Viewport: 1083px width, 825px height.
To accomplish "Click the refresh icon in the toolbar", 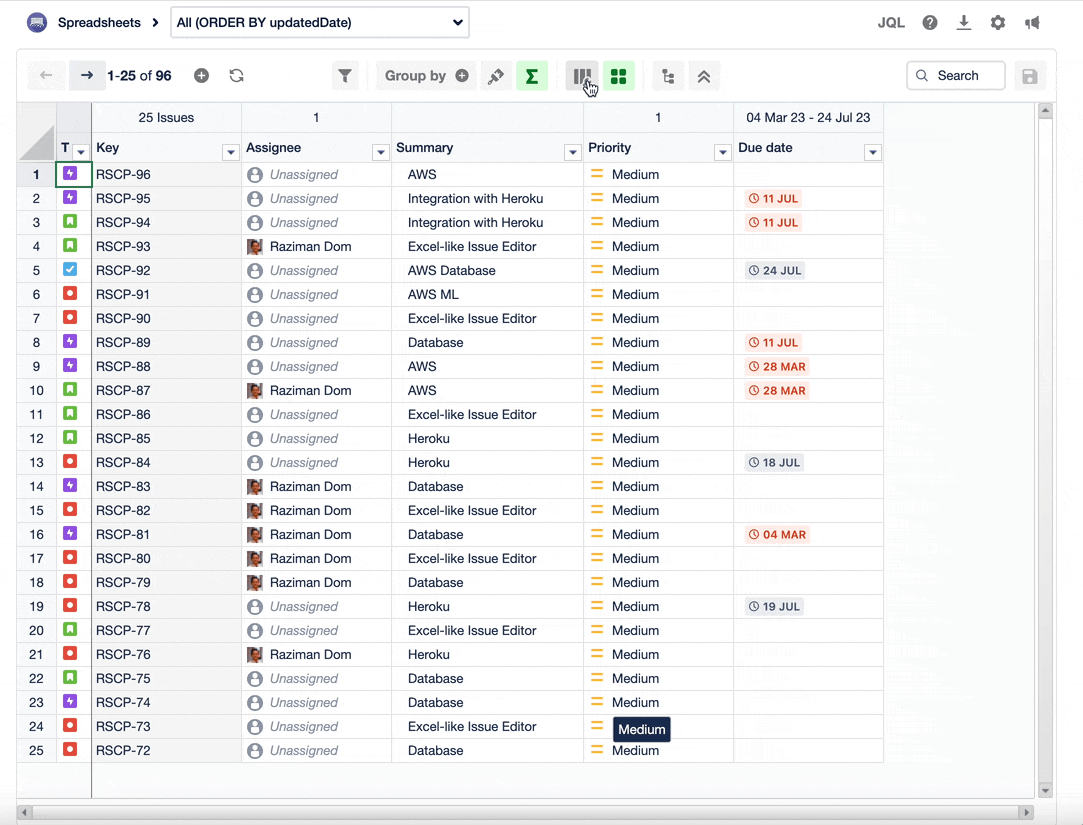I will pos(236,76).
